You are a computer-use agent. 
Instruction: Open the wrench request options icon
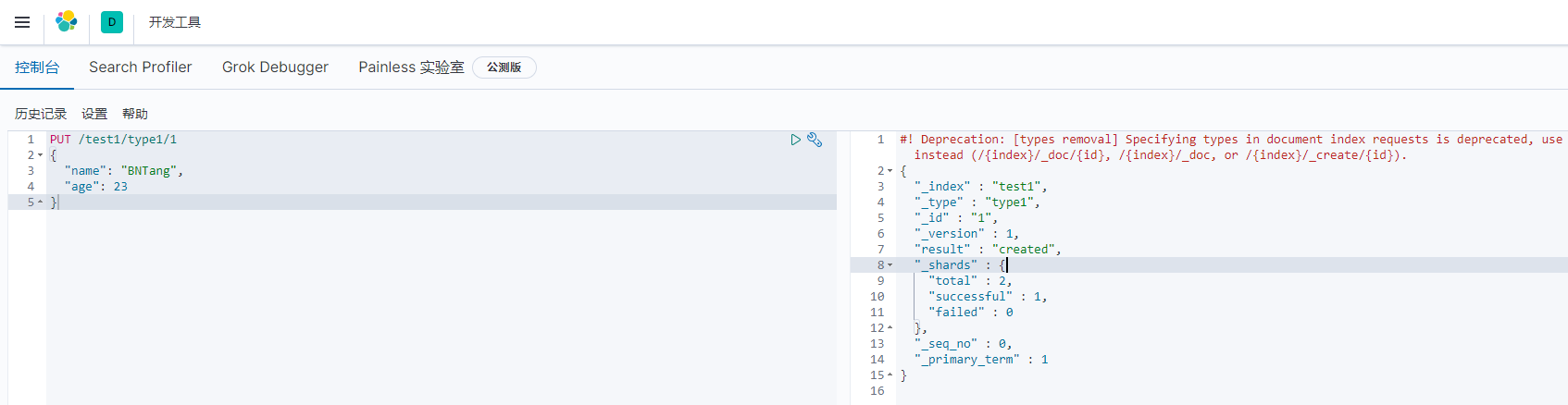pyautogui.click(x=815, y=140)
